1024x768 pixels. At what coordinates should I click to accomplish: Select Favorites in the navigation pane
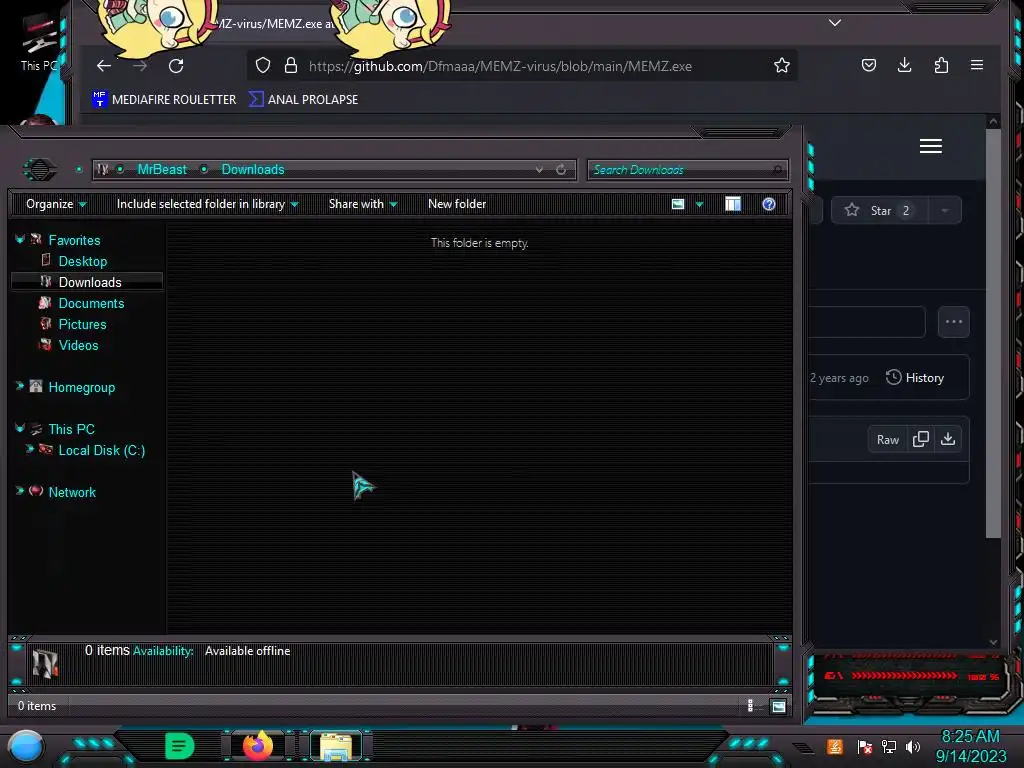tap(74, 240)
